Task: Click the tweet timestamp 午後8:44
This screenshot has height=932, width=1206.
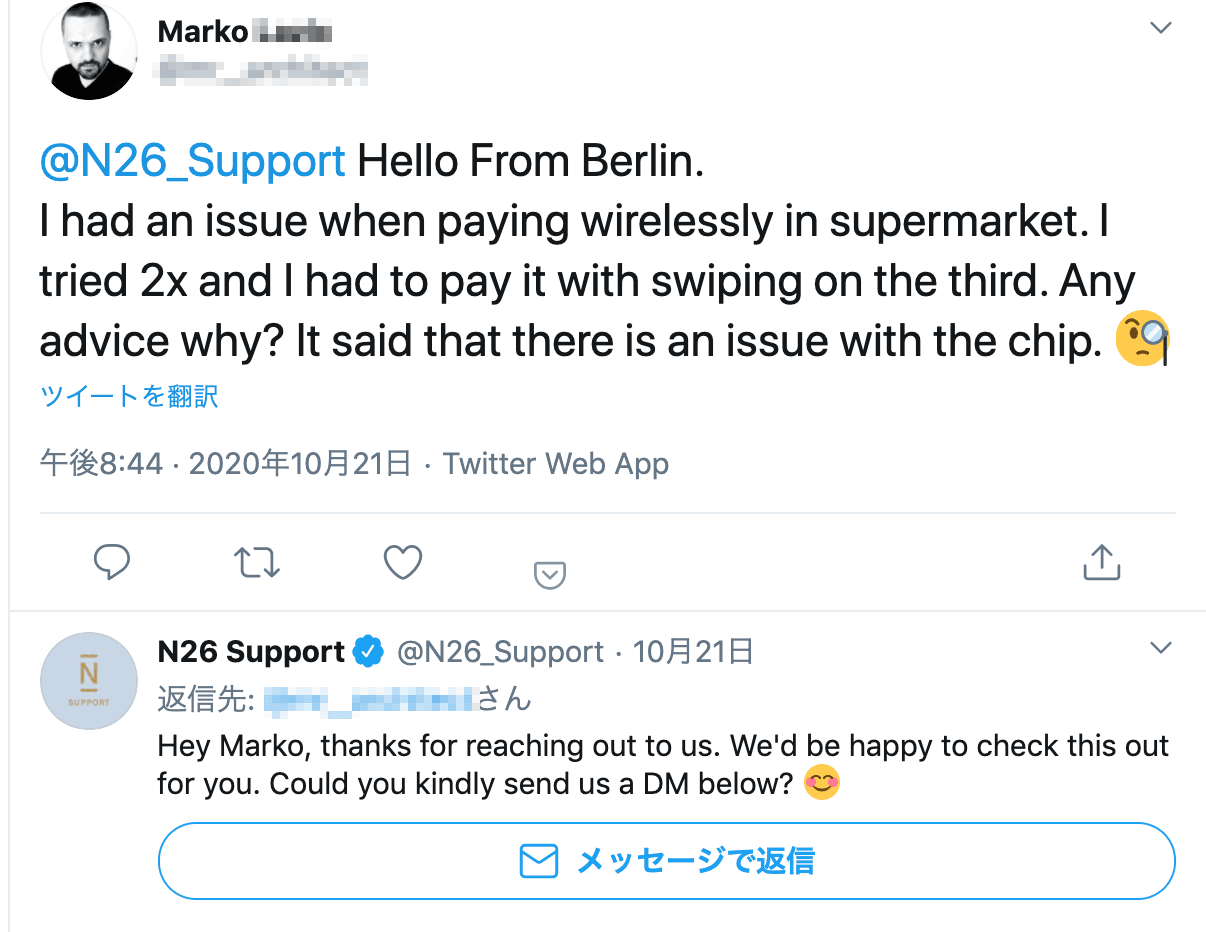Action: 100,464
